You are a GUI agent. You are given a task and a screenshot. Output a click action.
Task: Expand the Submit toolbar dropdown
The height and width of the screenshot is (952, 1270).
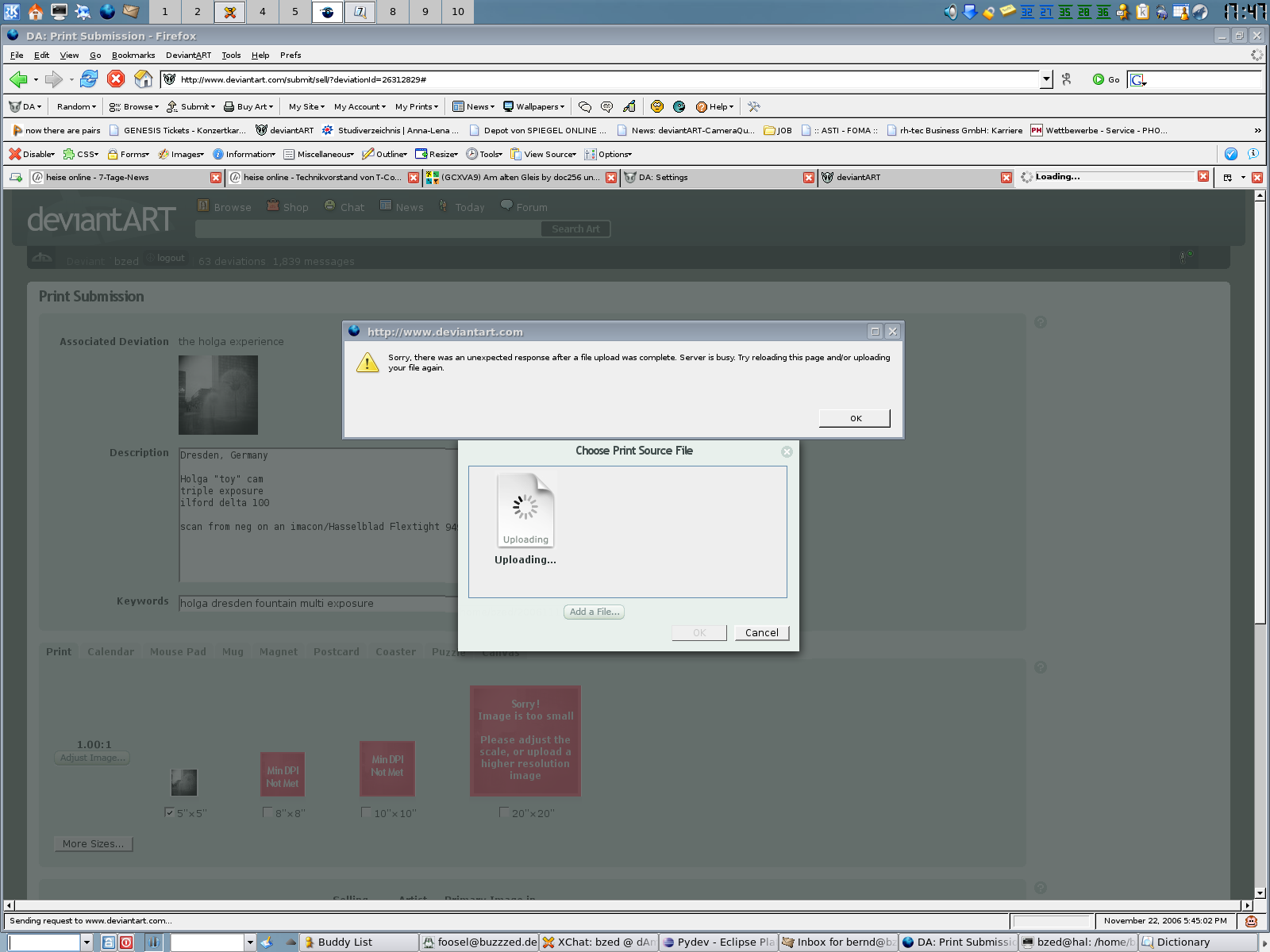pos(190,106)
